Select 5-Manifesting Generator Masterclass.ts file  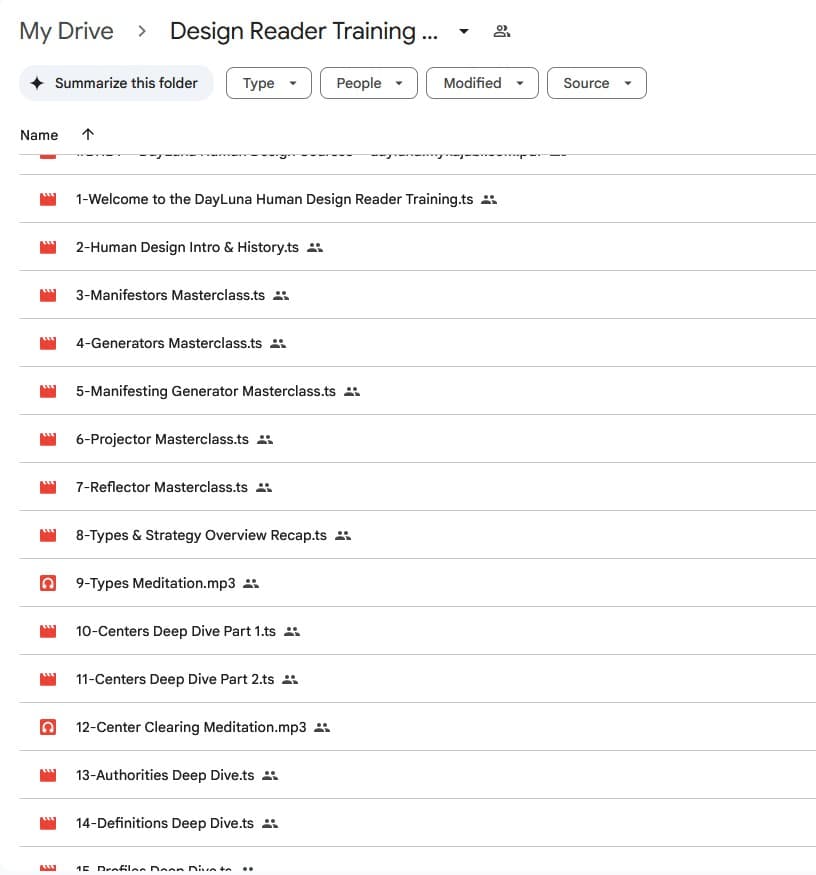pos(205,392)
